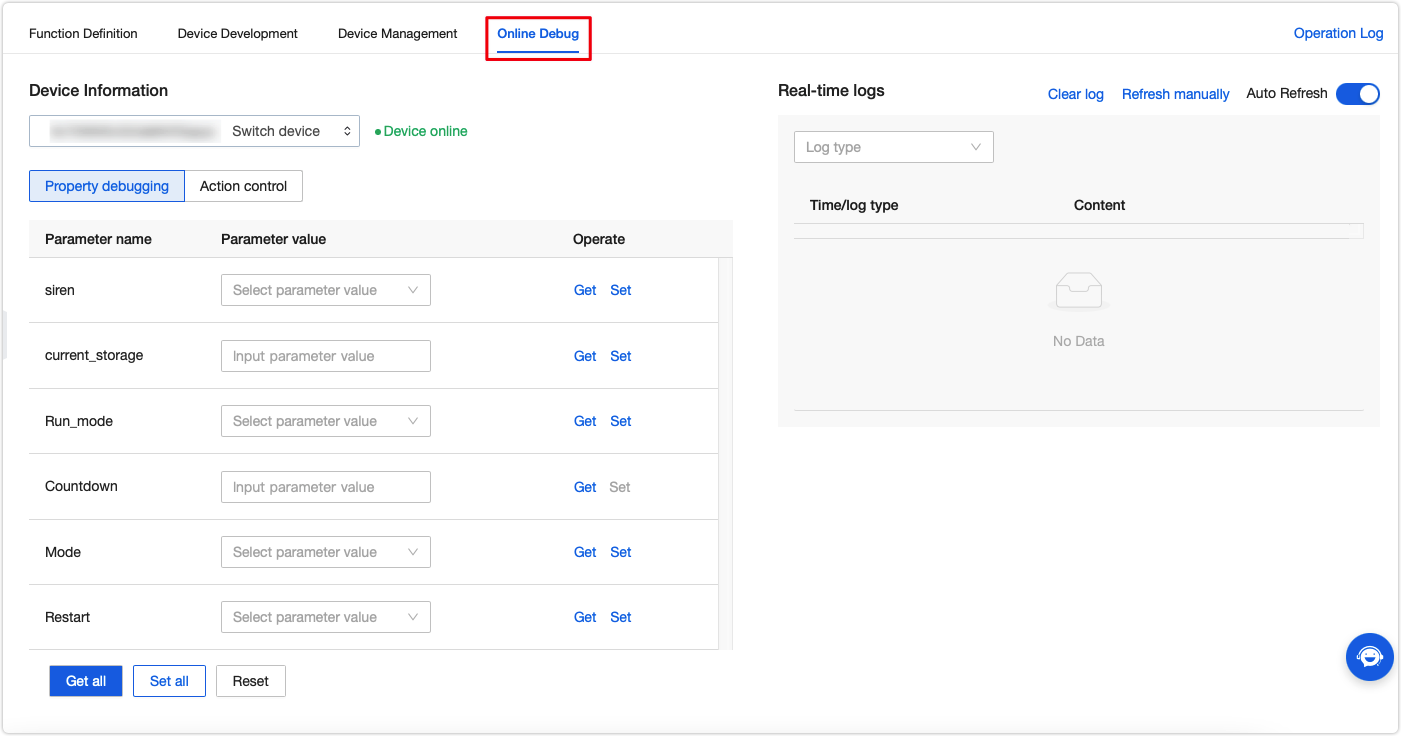
Task: Click Get for the Mode parameter
Action: [x=585, y=552]
